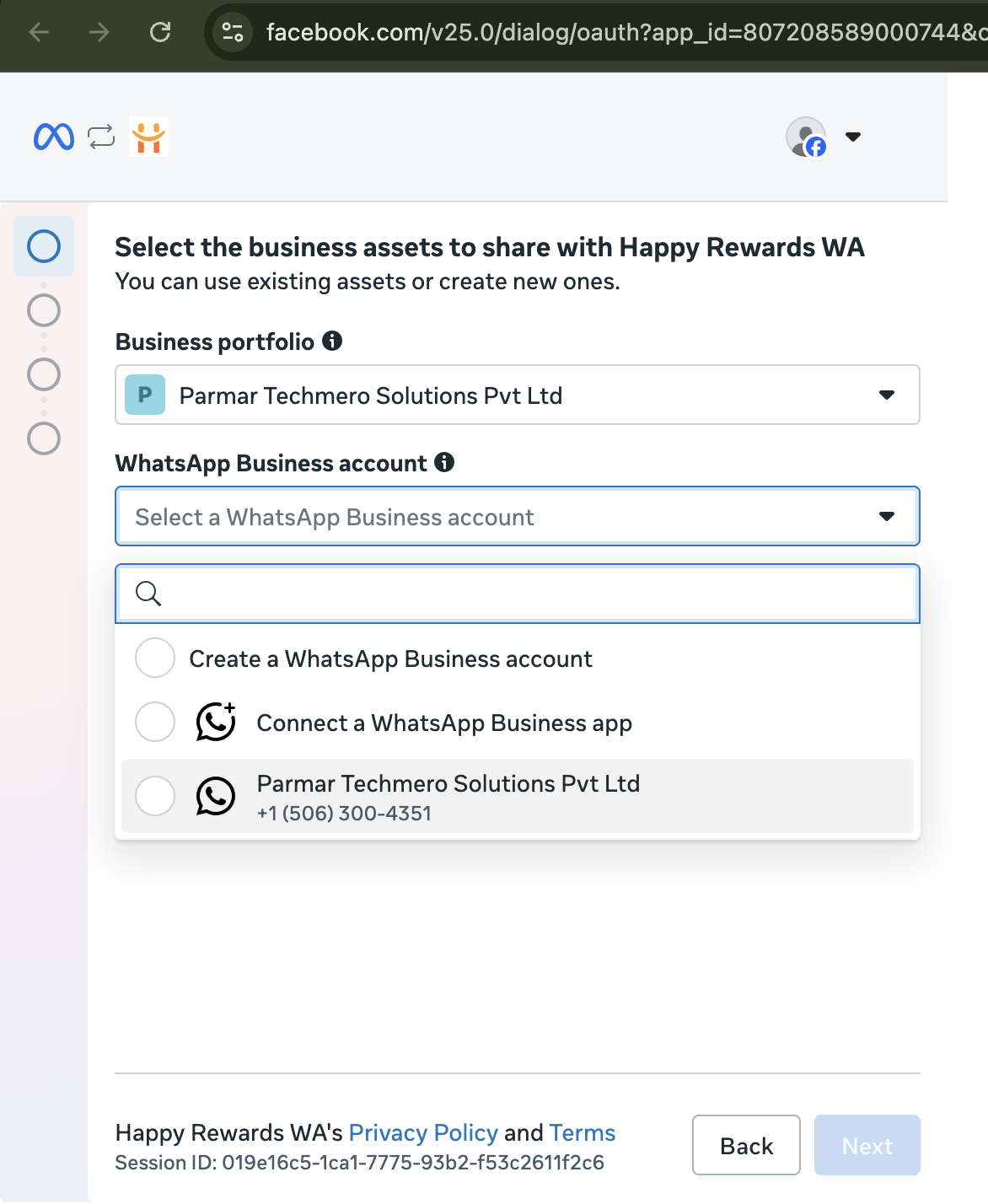This screenshot has height=1204, width=988.
Task: Click the Session ID text
Action: 359,1163
